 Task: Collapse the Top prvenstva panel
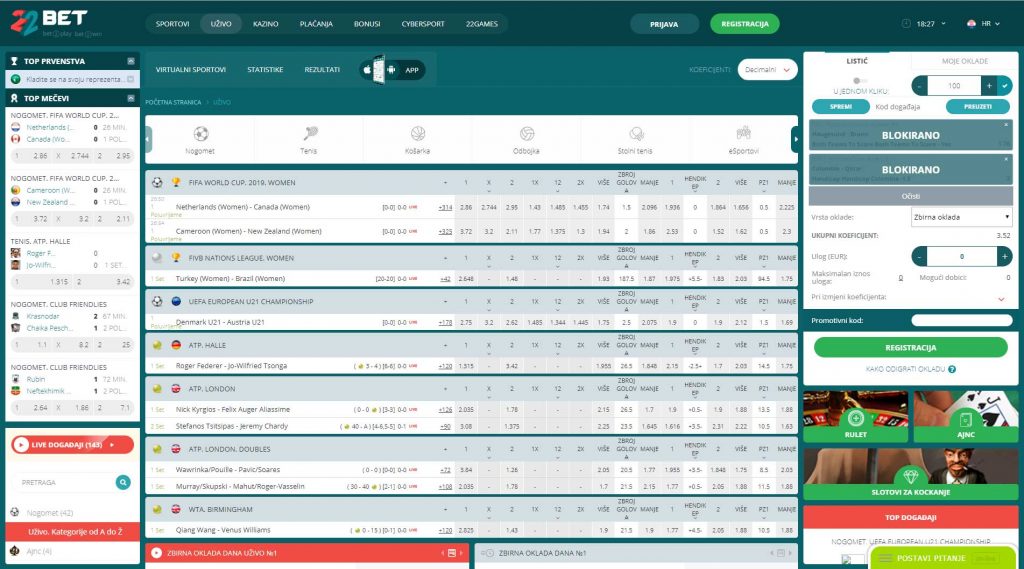pyautogui.click(x=131, y=61)
